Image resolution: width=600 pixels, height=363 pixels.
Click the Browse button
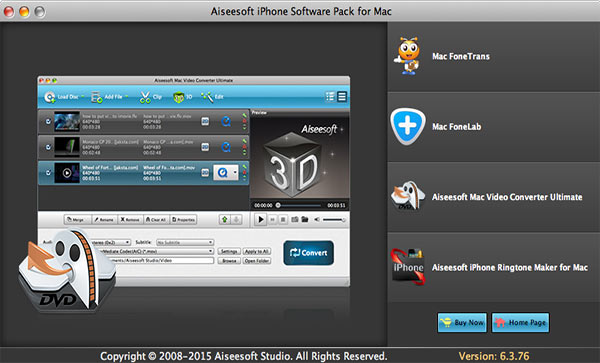(229, 261)
